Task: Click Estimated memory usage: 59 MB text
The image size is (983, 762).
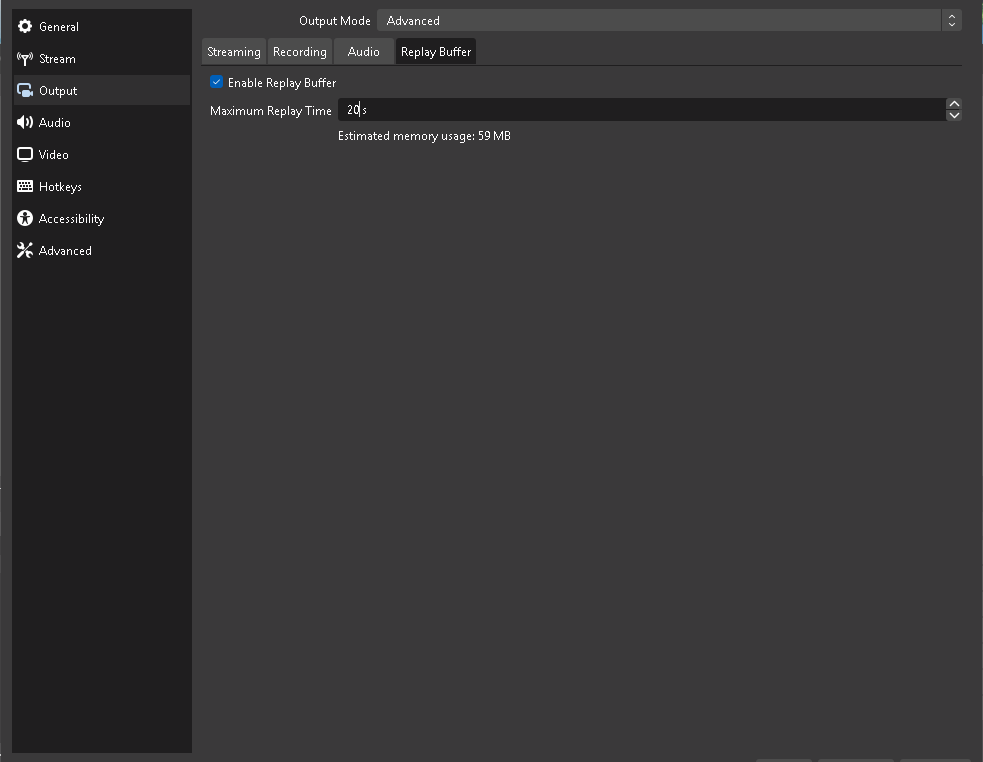Action: (424, 136)
